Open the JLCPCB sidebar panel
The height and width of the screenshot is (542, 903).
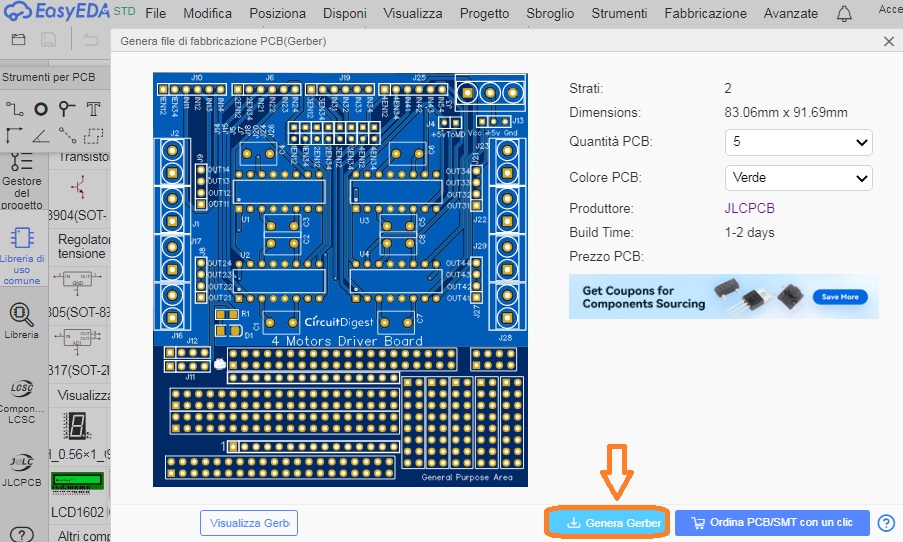pyautogui.click(x=21, y=469)
